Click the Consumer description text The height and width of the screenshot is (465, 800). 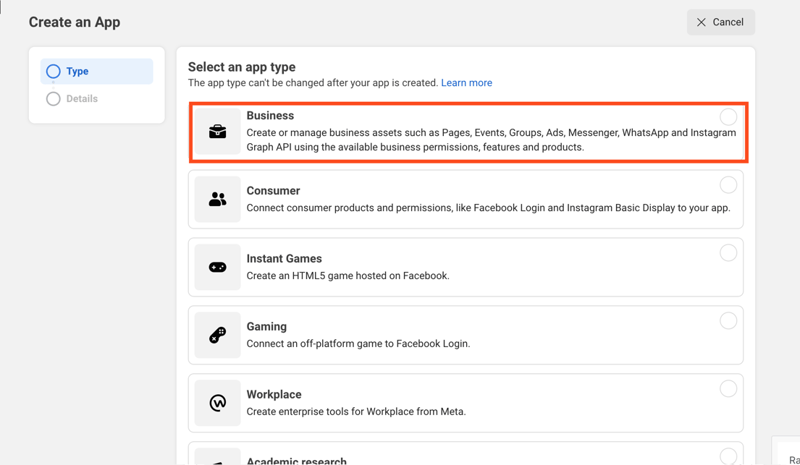click(488, 208)
